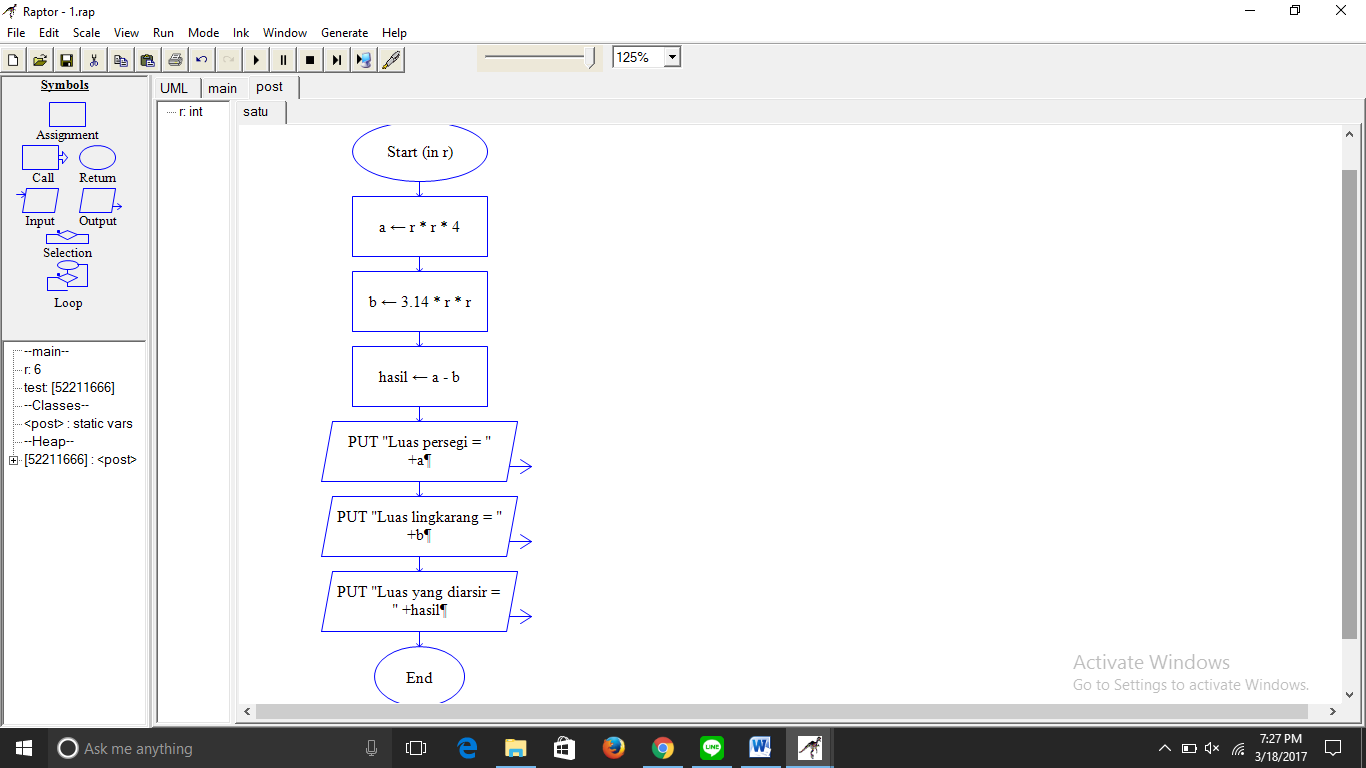Open the Window menu

tap(285, 33)
